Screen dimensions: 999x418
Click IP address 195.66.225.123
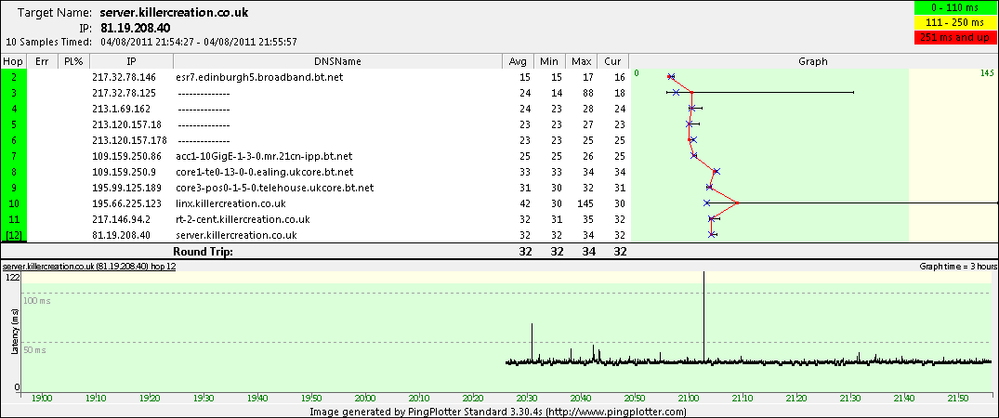(x=127, y=204)
